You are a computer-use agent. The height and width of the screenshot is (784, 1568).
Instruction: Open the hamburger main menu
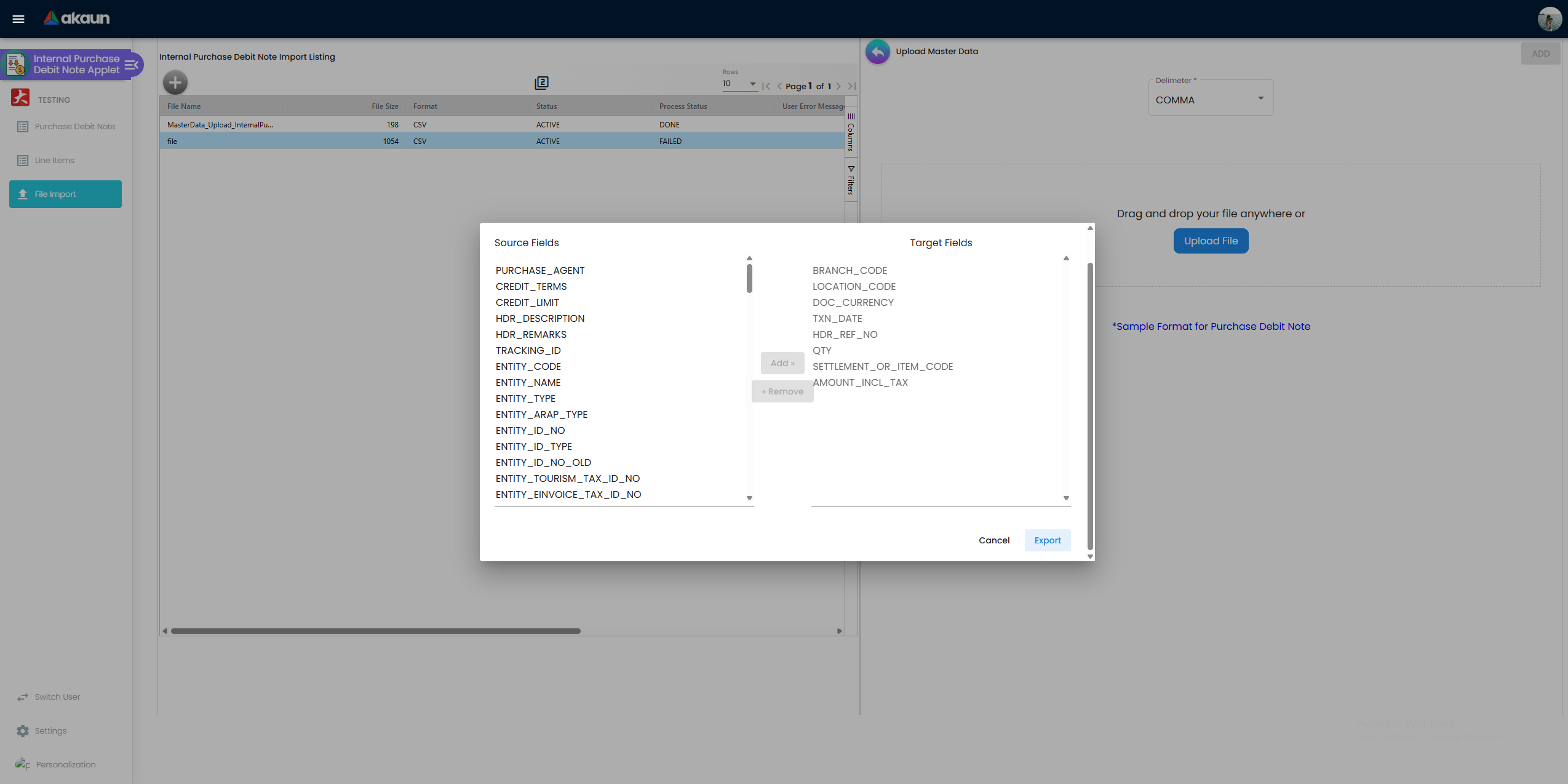[x=18, y=18]
